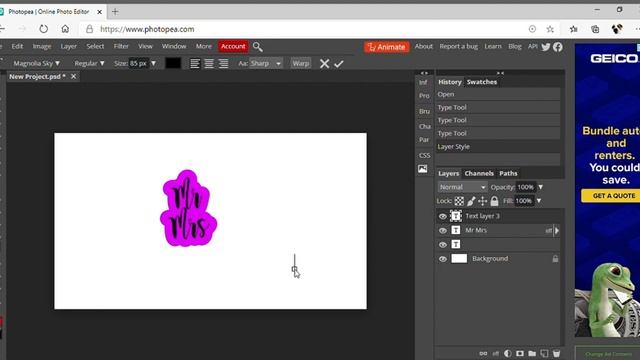This screenshot has width=640, height=360.
Task: Hide the Background layer
Action: (x=442, y=259)
